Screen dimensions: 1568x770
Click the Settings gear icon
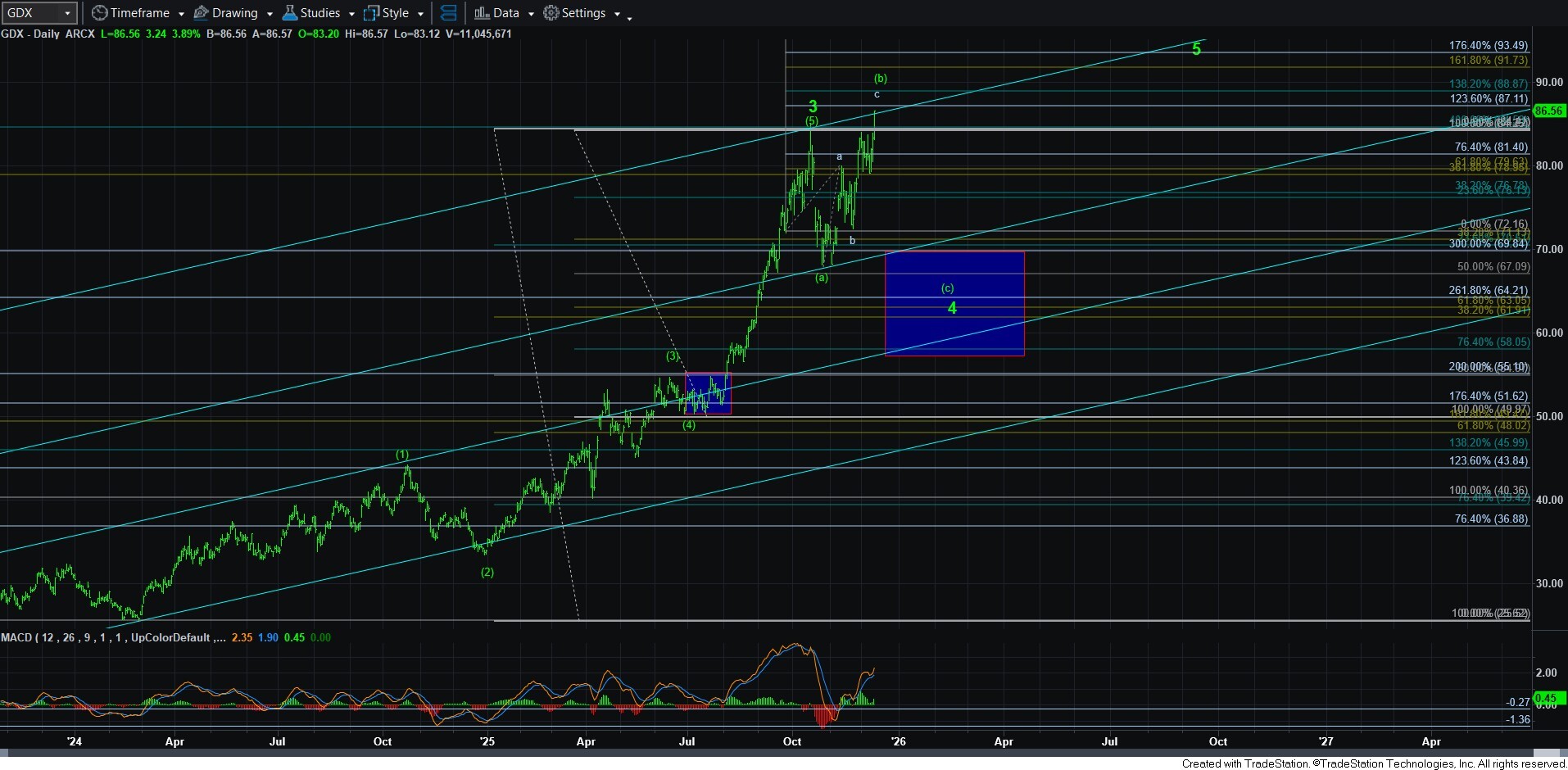(551, 13)
